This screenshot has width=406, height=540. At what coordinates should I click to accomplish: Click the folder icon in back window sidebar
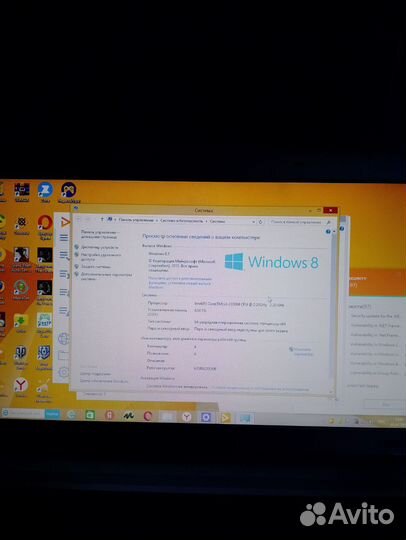pyautogui.click(x=64, y=355)
